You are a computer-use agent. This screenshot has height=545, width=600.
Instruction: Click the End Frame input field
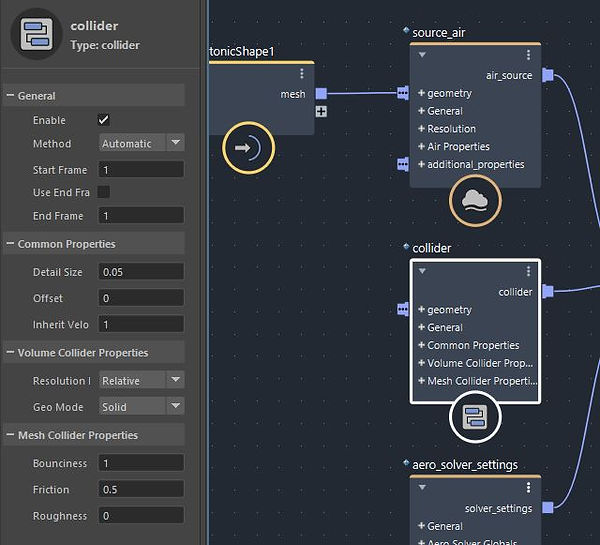[x=141, y=215]
